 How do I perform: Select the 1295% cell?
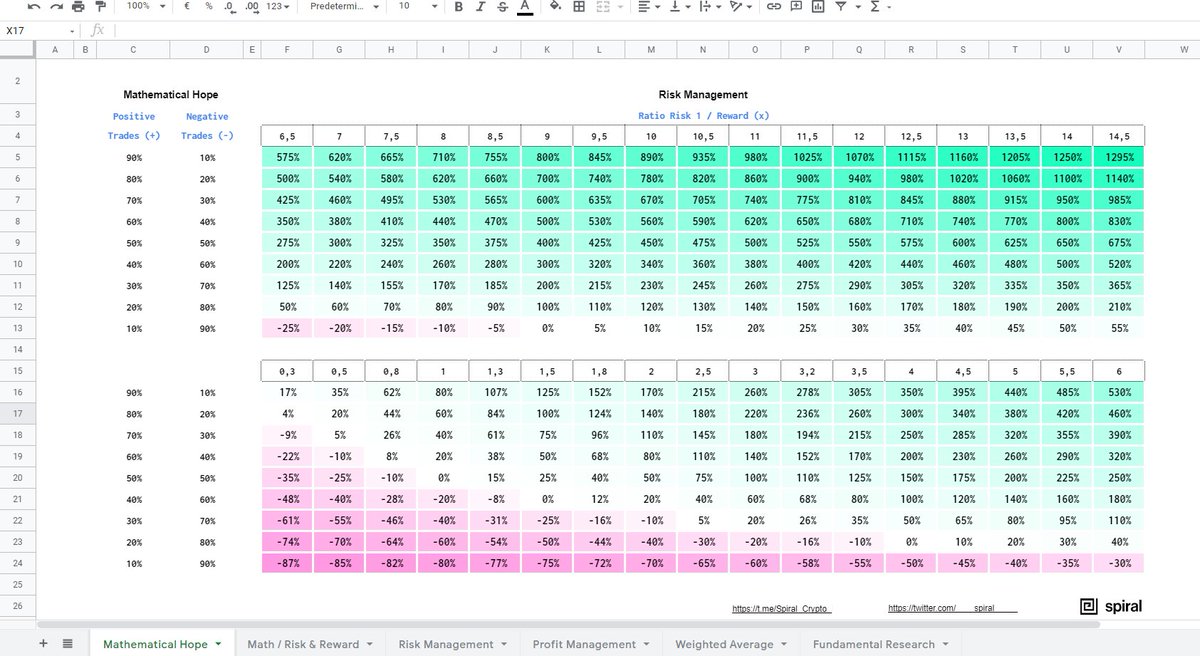tap(1117, 157)
